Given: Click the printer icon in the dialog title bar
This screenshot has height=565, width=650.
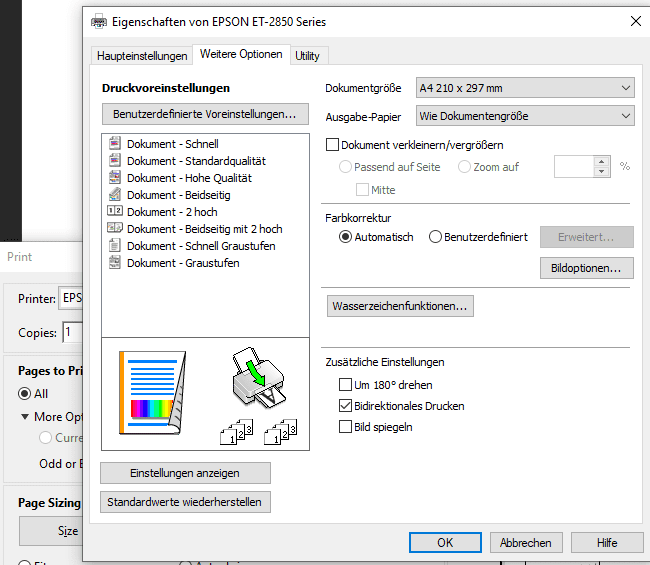Looking at the screenshot, I should 99,22.
